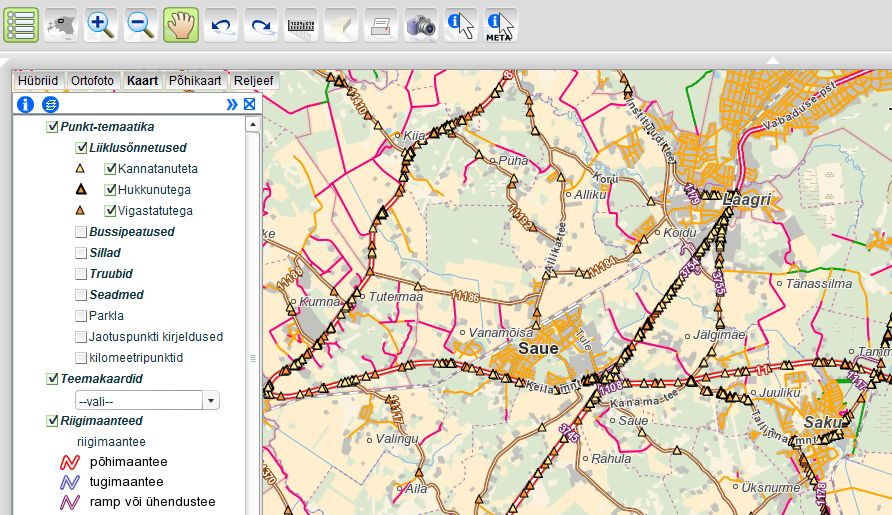Click the layer panel scroll up arrow
Screen dimensions: 892x515
[x=253, y=125]
